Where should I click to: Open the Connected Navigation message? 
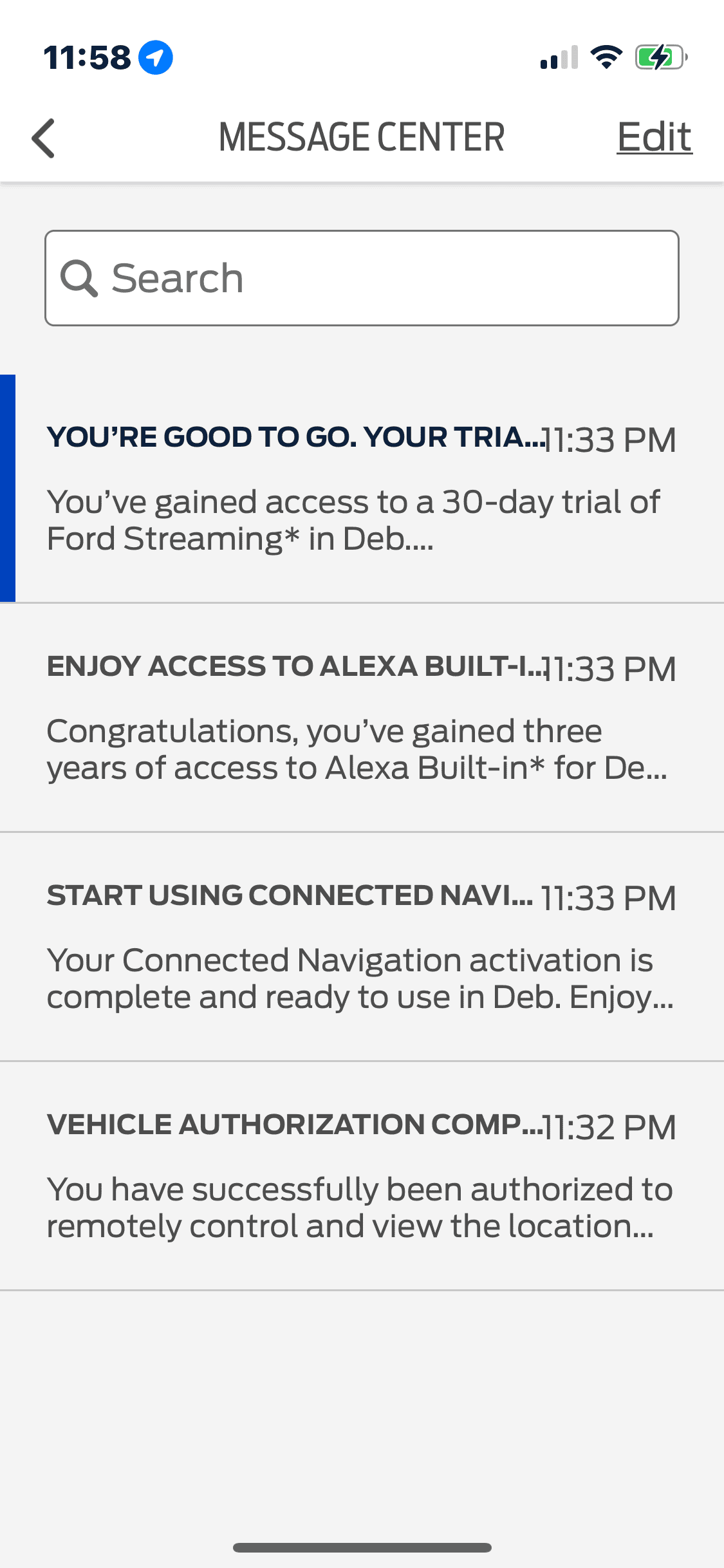point(362,947)
